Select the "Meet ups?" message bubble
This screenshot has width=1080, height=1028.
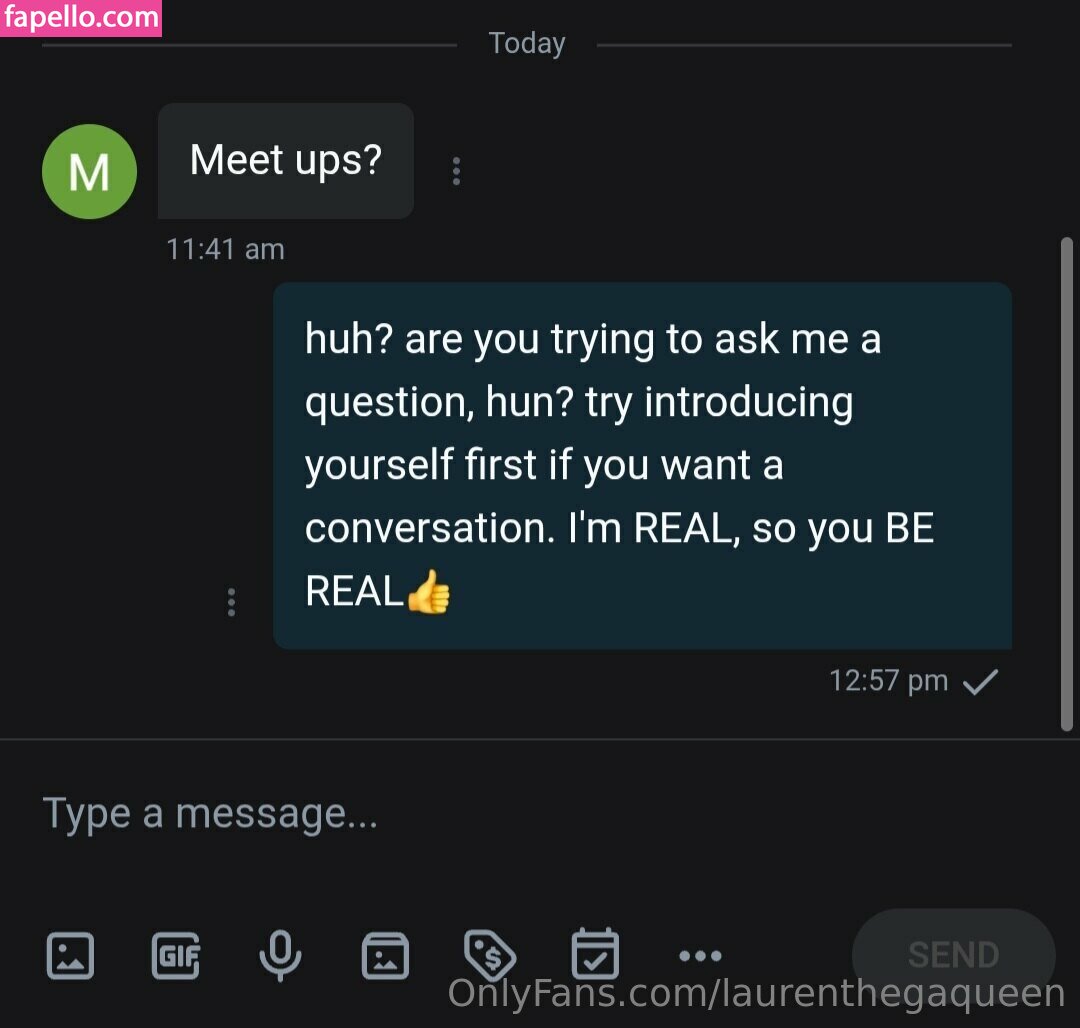pyautogui.click(x=286, y=161)
